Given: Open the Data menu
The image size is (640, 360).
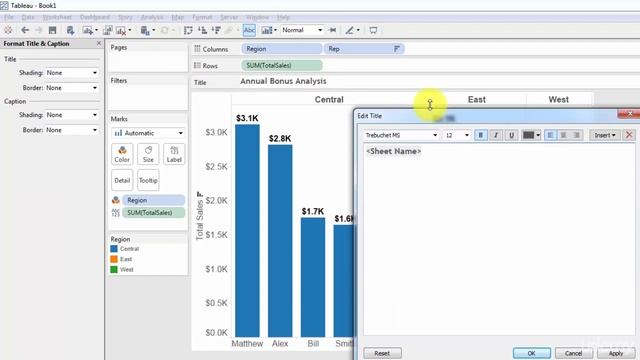Looking at the screenshot, I should coord(28,17).
